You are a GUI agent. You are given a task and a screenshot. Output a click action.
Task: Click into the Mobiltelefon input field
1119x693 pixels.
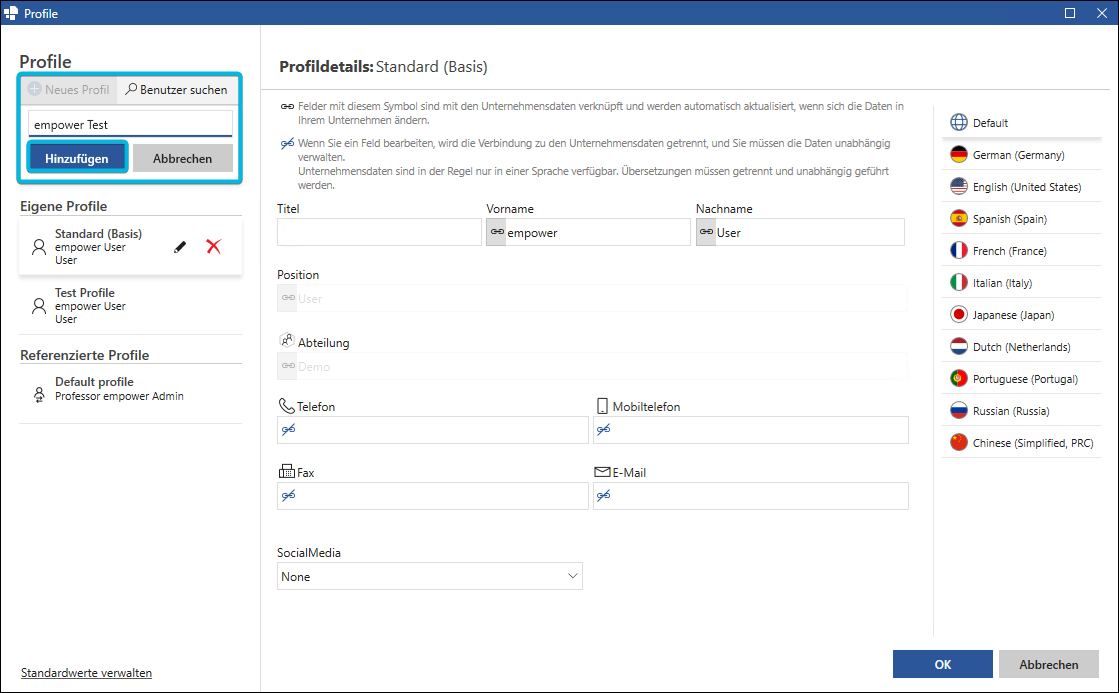tap(751, 430)
